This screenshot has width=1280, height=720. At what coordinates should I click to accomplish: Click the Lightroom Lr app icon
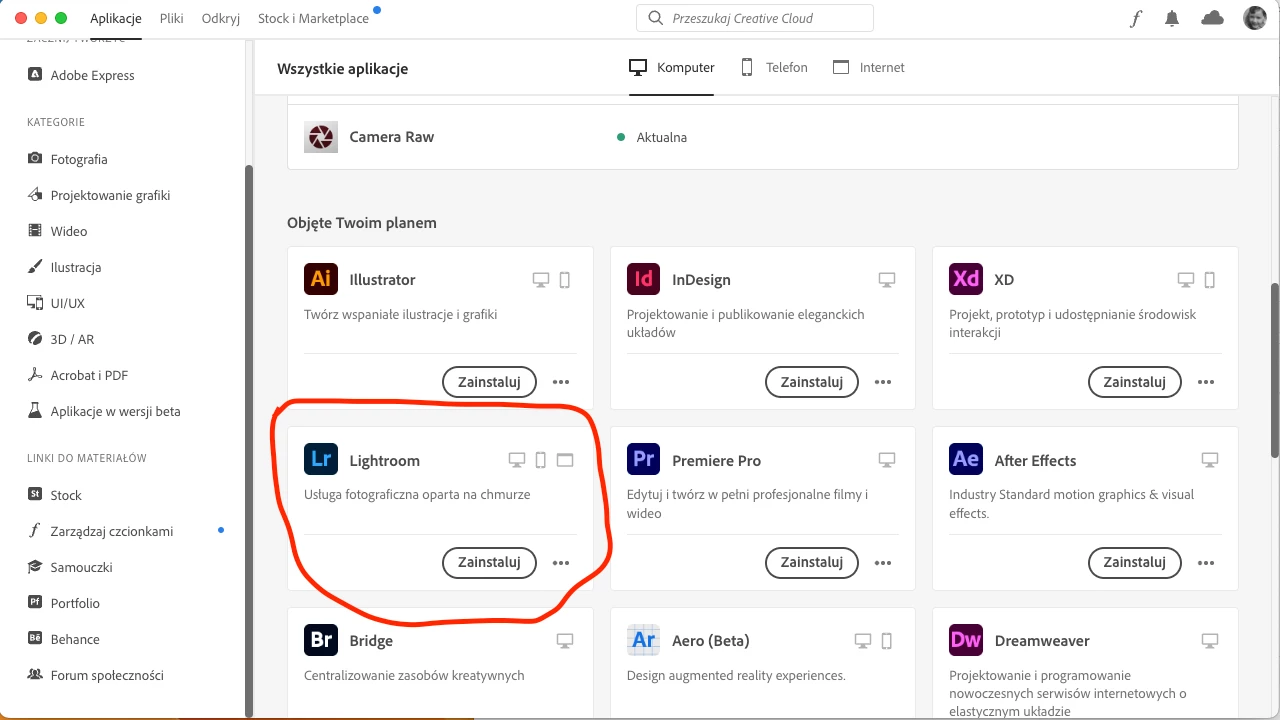pos(321,460)
